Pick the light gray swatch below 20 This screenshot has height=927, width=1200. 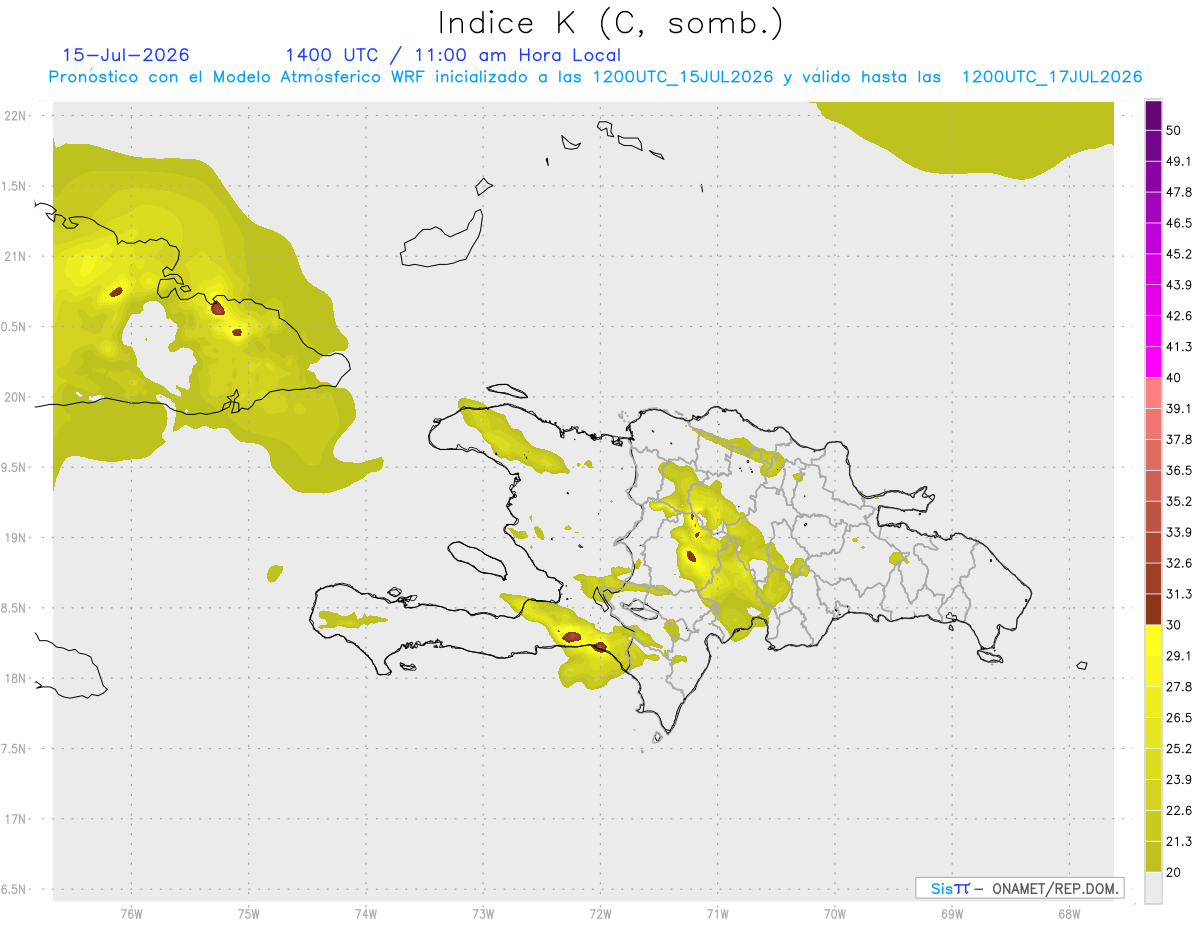[1153, 888]
